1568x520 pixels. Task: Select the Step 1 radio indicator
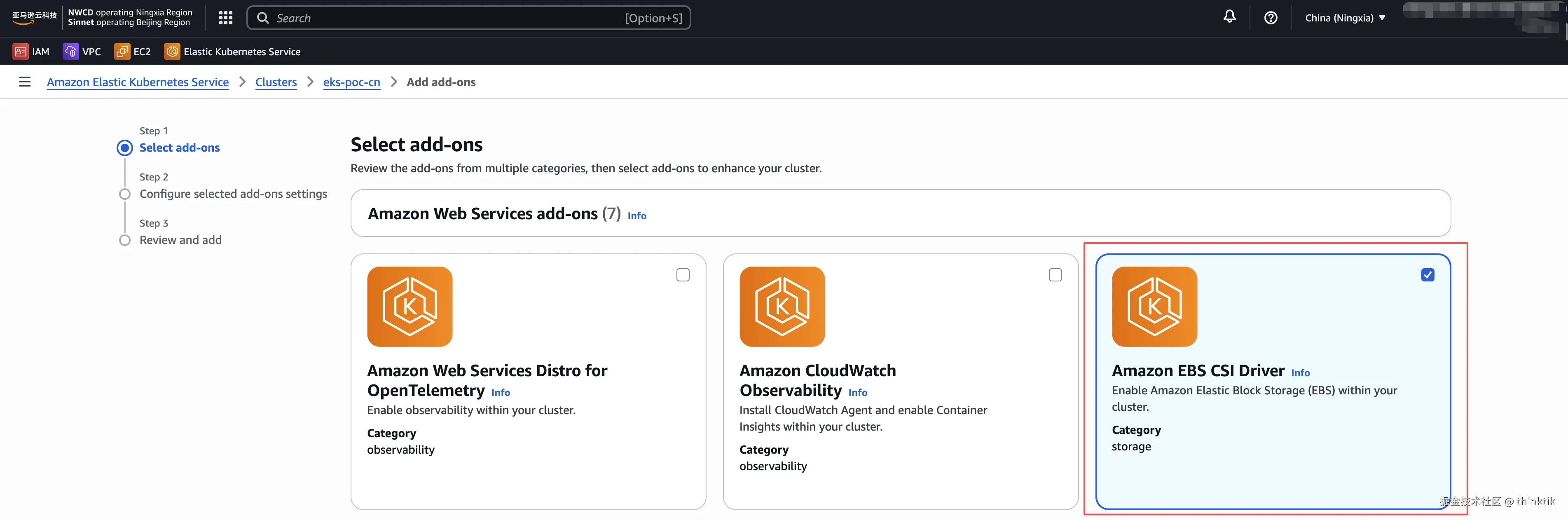[x=125, y=148]
